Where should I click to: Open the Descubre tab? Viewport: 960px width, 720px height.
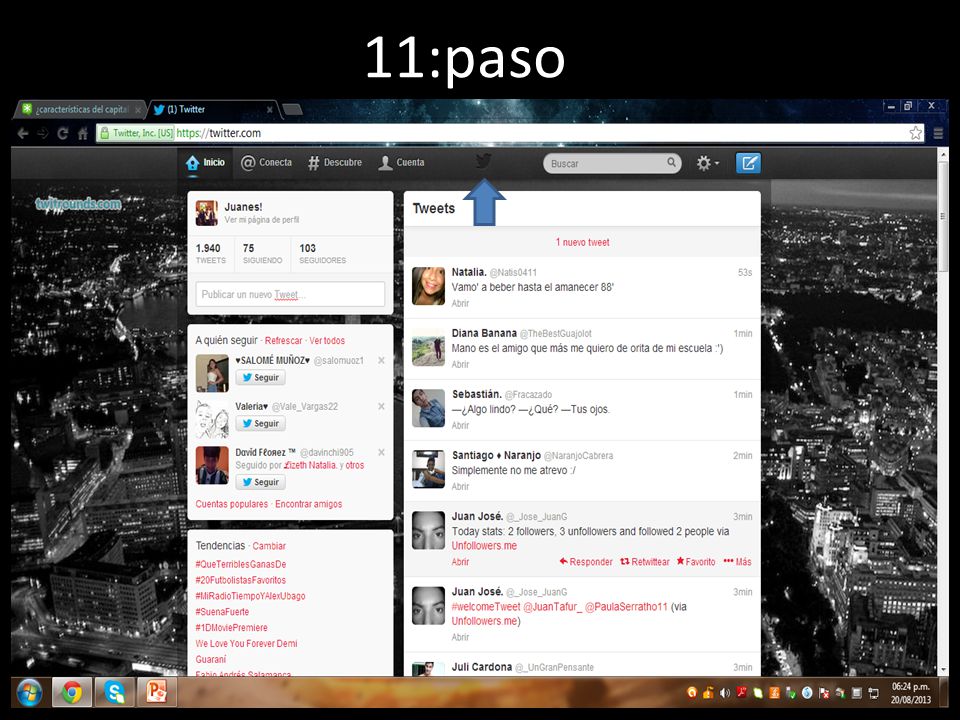(335, 163)
